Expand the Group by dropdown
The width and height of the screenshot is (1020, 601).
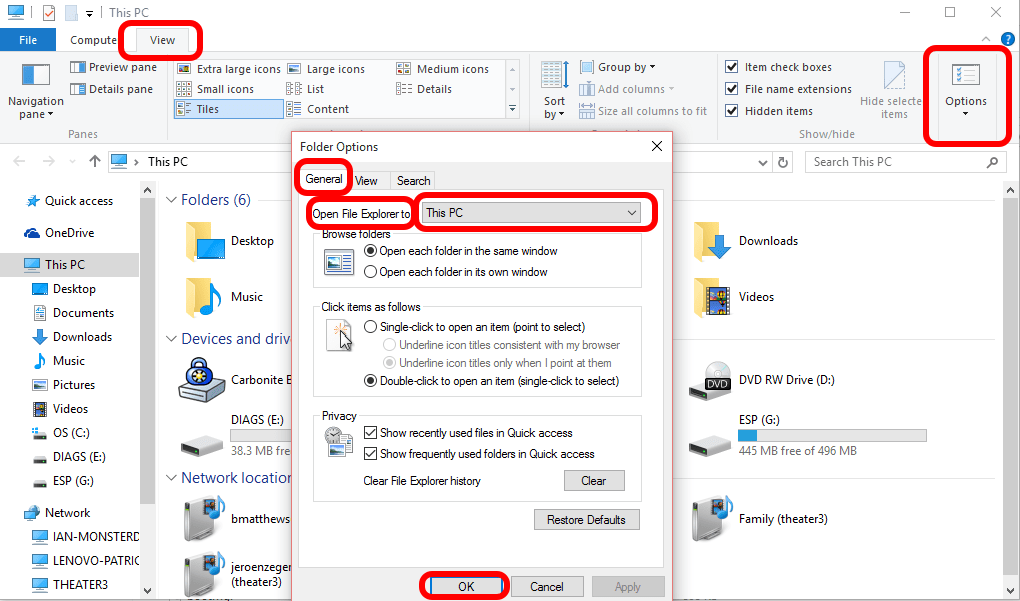click(x=626, y=67)
